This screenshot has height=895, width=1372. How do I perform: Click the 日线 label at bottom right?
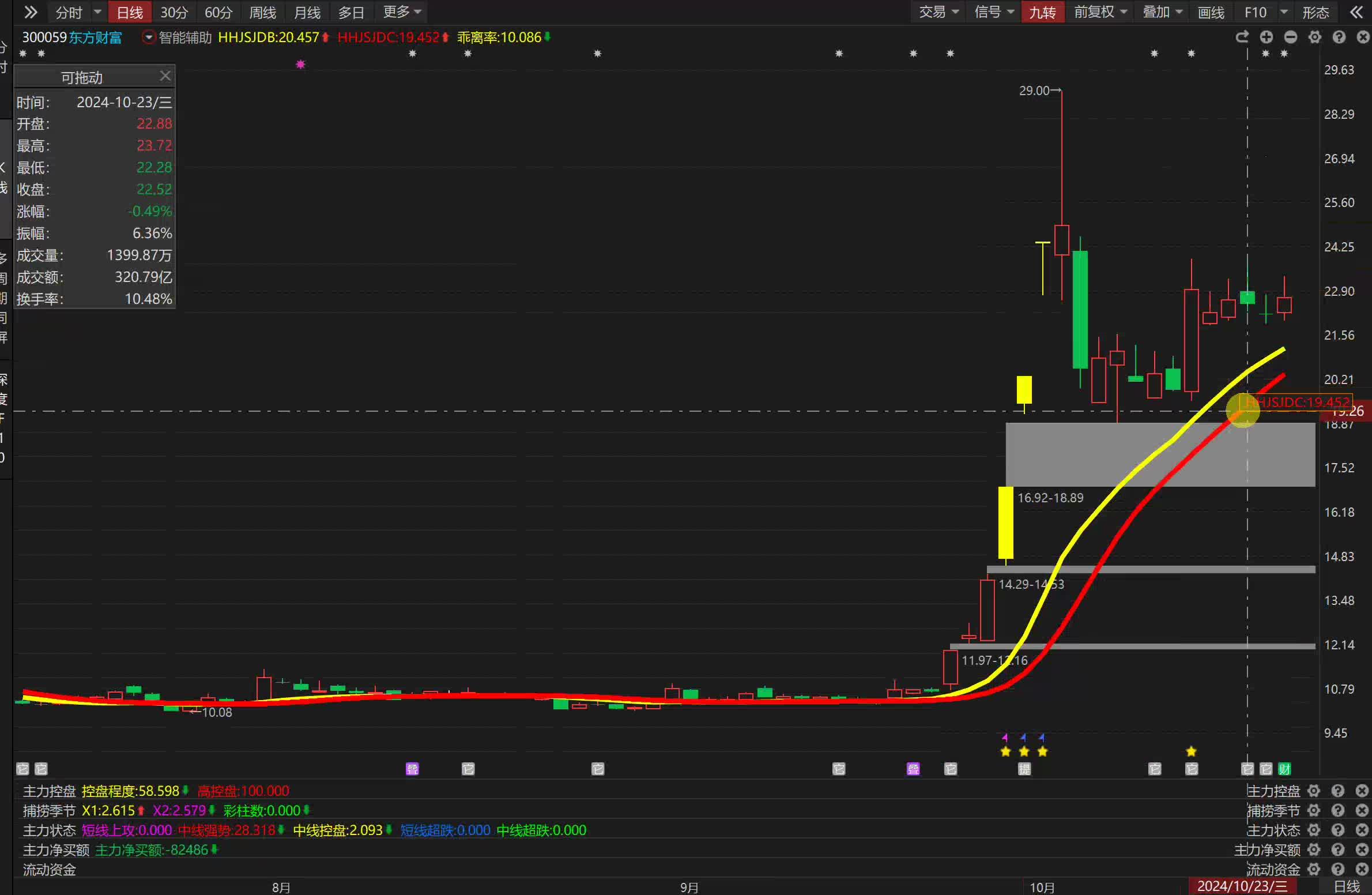tap(1347, 886)
